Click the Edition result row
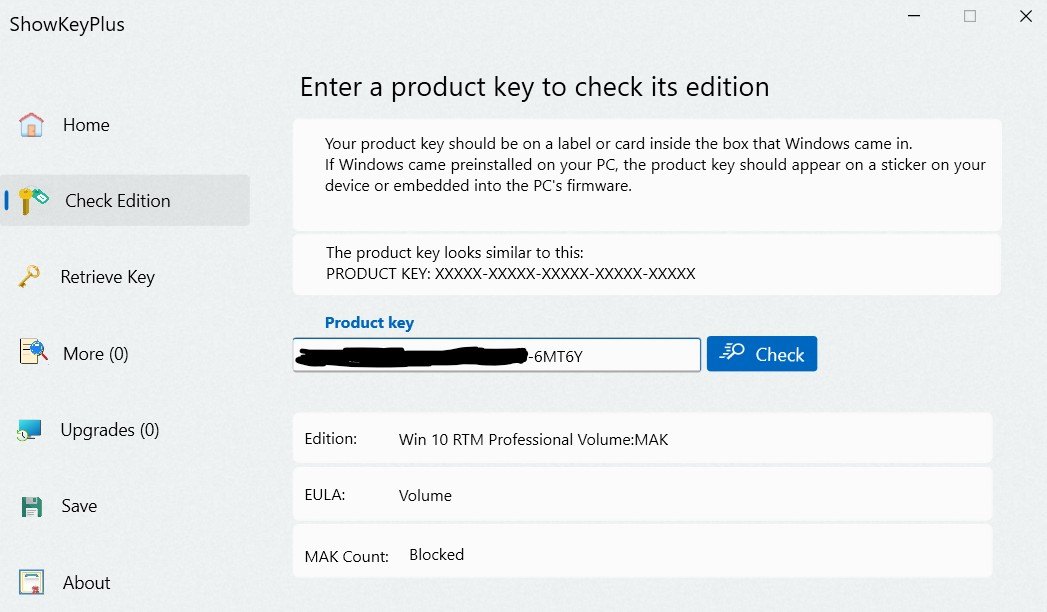Screen dimensions: 1047x612 click(x=642, y=438)
